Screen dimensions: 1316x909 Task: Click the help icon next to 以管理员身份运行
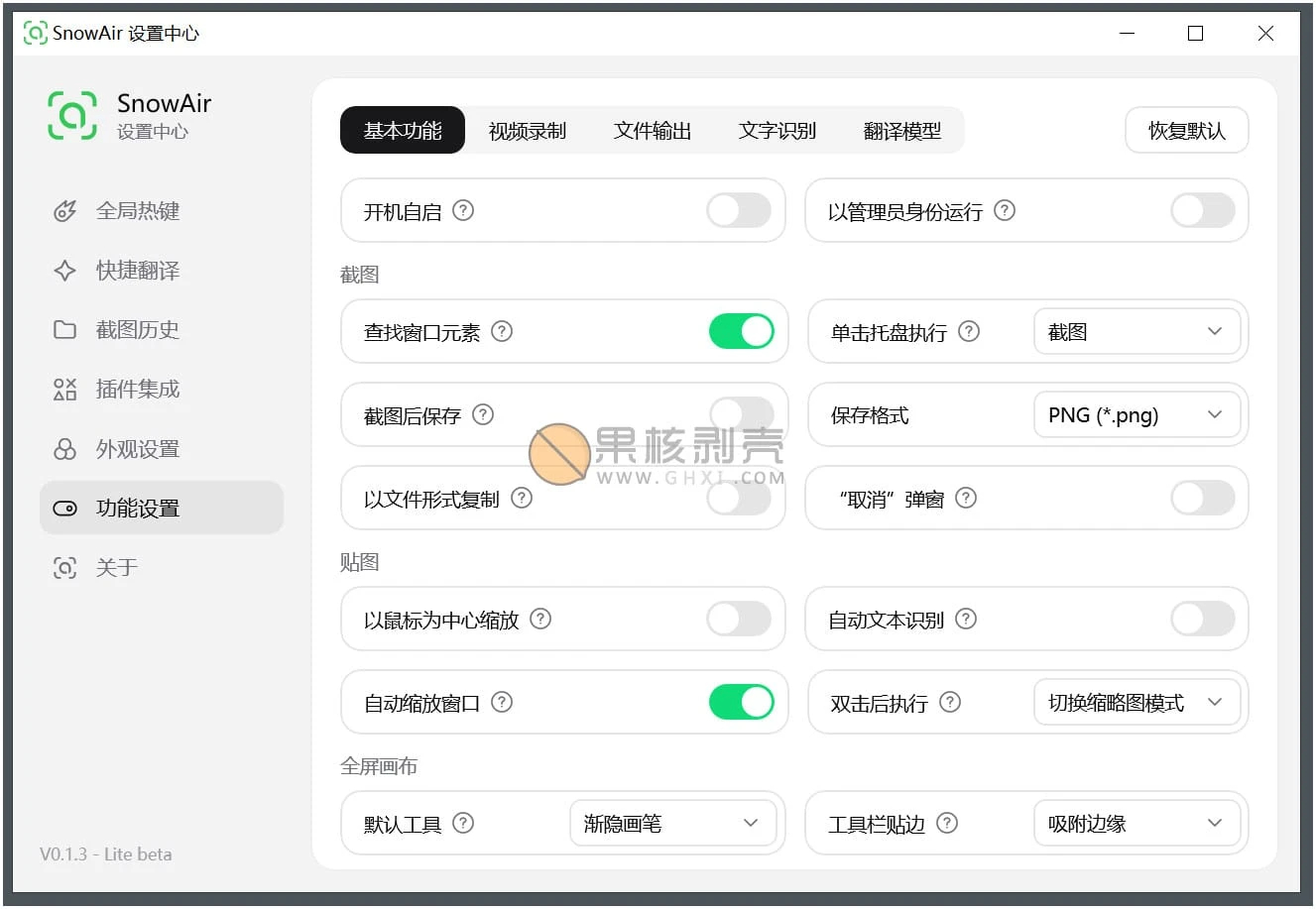(1005, 210)
